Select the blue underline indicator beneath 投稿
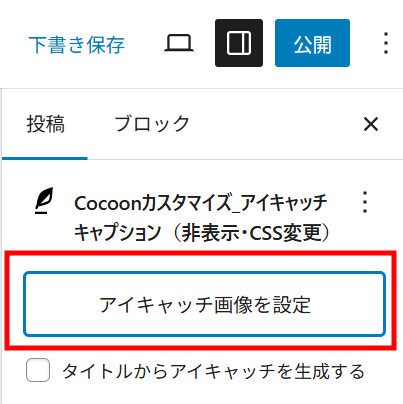The height and width of the screenshot is (404, 403). (45, 158)
